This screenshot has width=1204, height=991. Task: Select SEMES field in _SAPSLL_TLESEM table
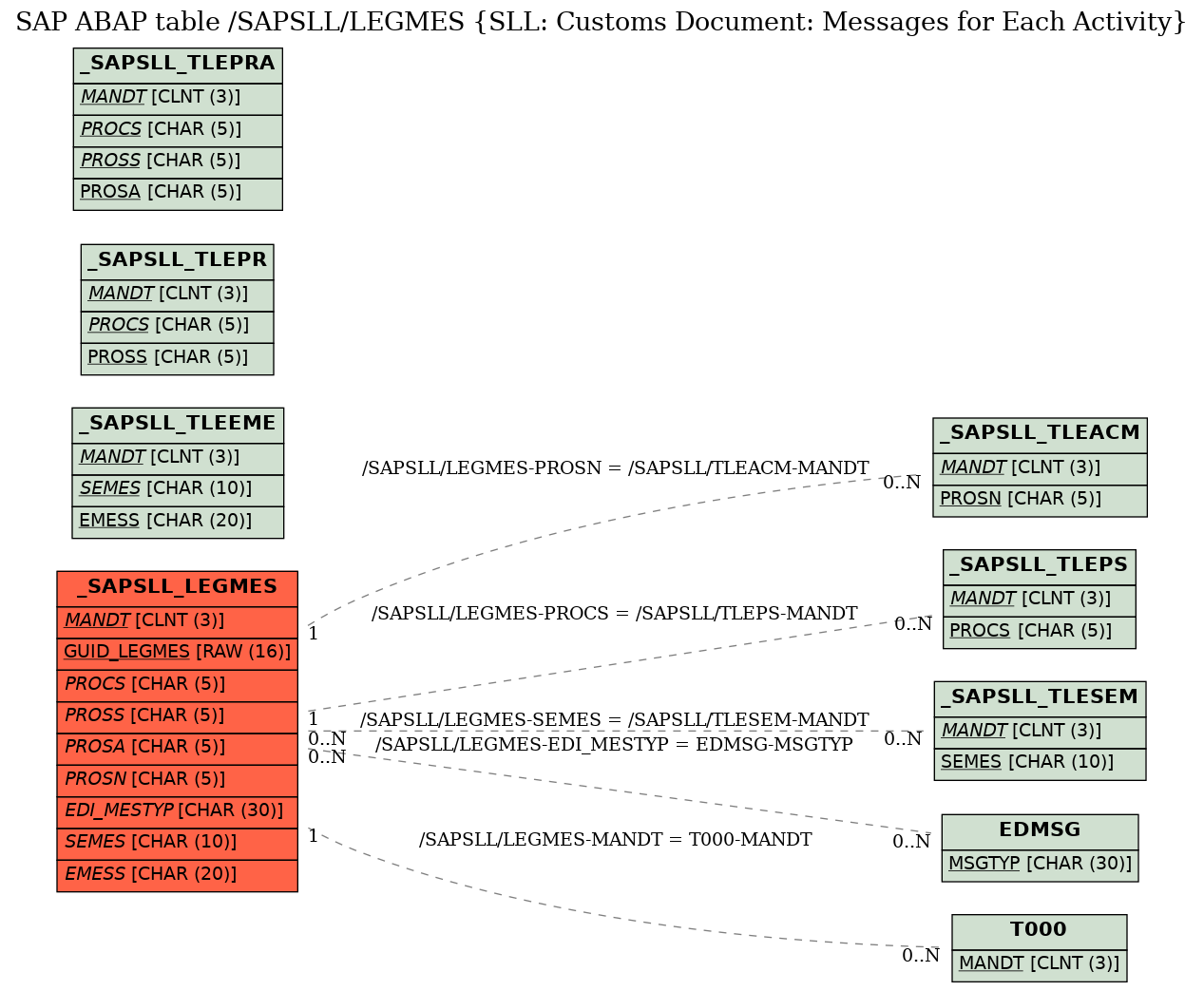click(1040, 764)
